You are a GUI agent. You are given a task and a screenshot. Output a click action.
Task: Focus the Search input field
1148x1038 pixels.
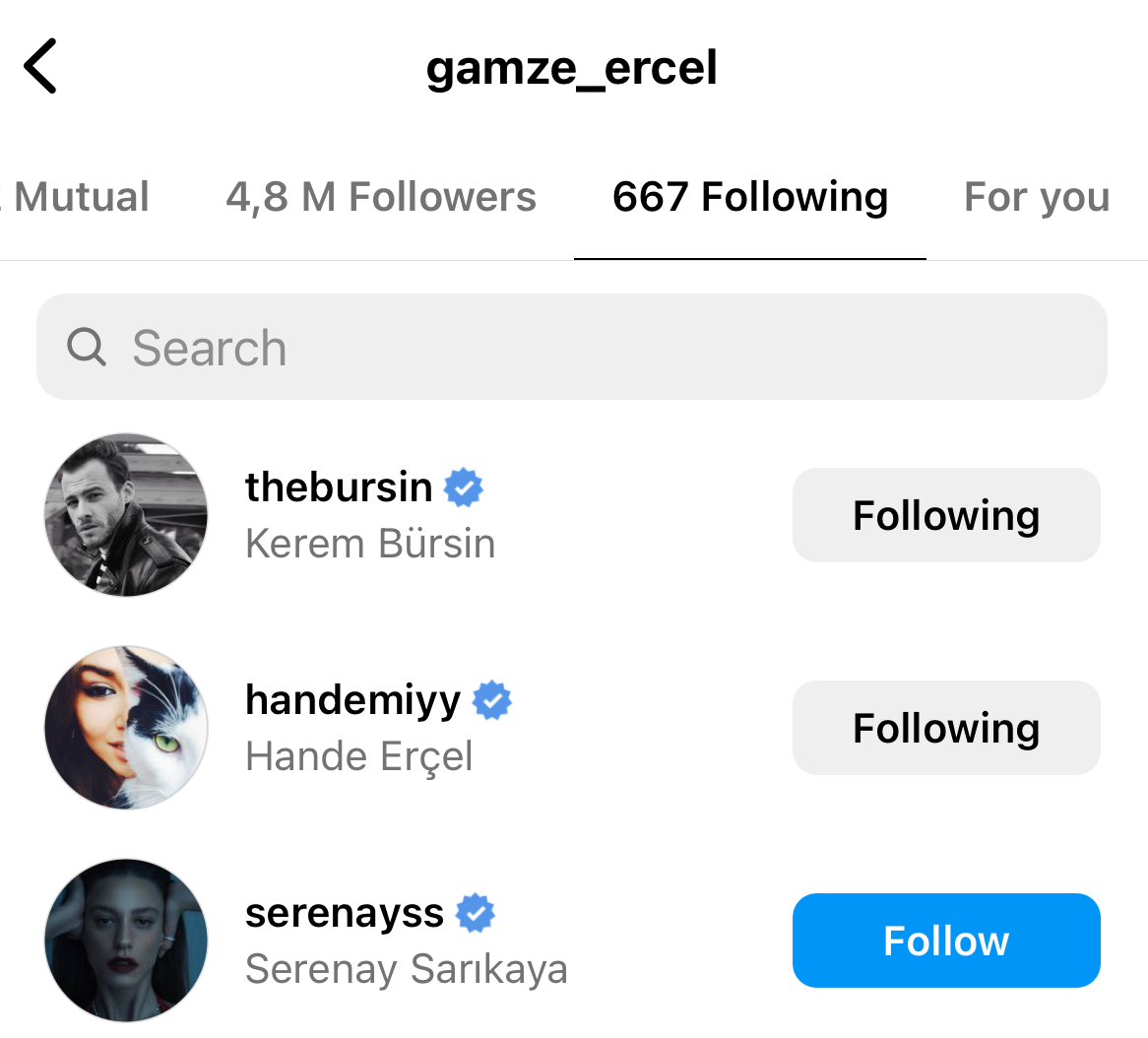[591, 348]
